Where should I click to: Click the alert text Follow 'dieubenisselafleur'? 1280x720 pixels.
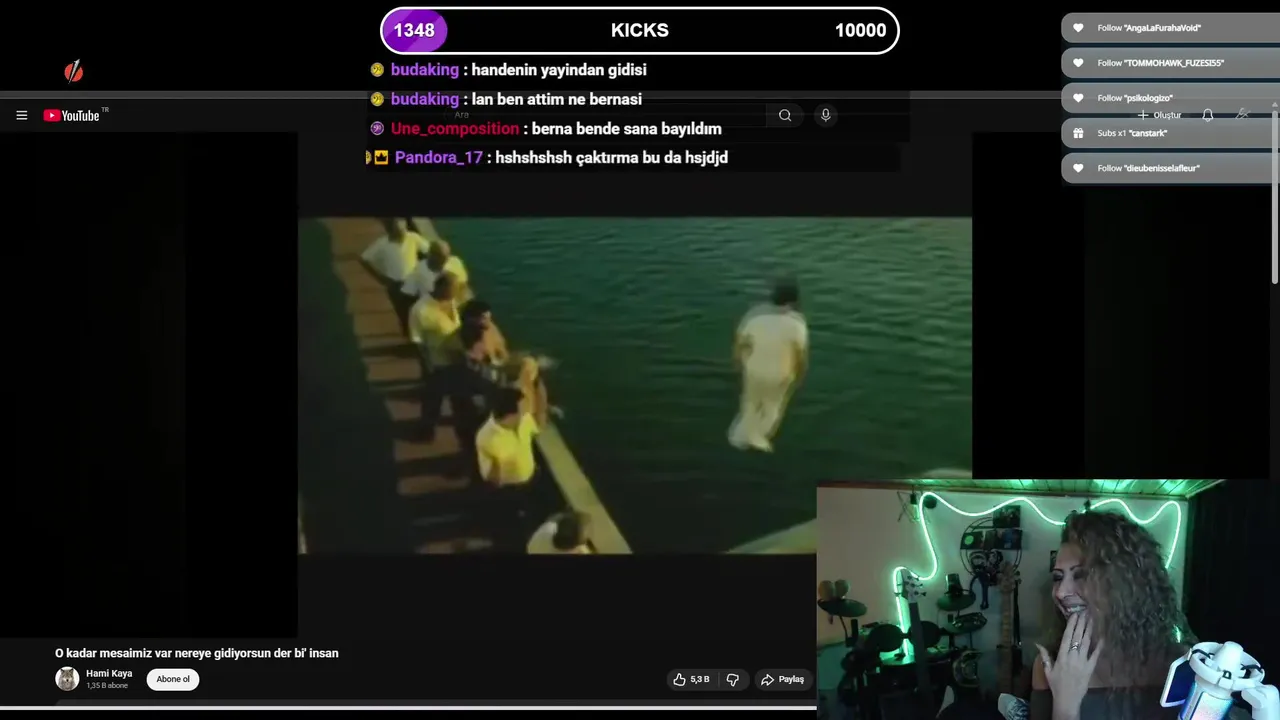pyautogui.click(x=1148, y=168)
